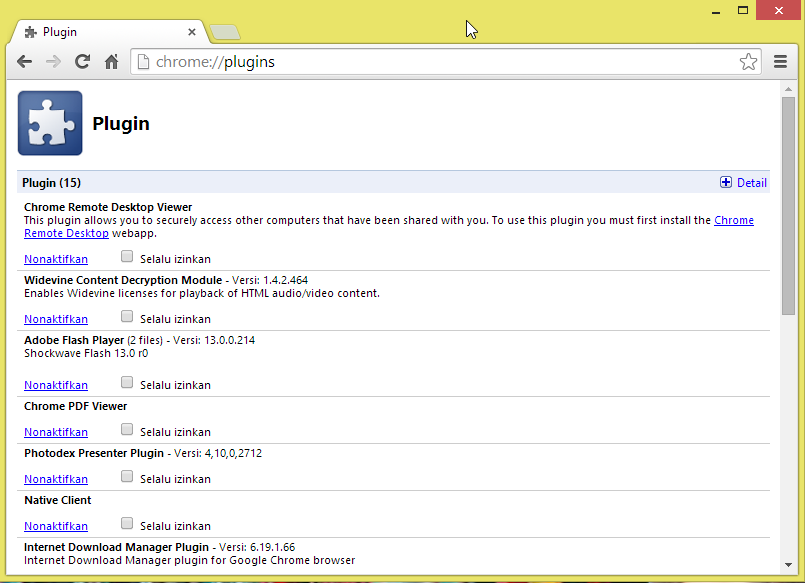Click the scrollbar down arrow
Viewport: 805px width, 583px height.
coord(788,565)
